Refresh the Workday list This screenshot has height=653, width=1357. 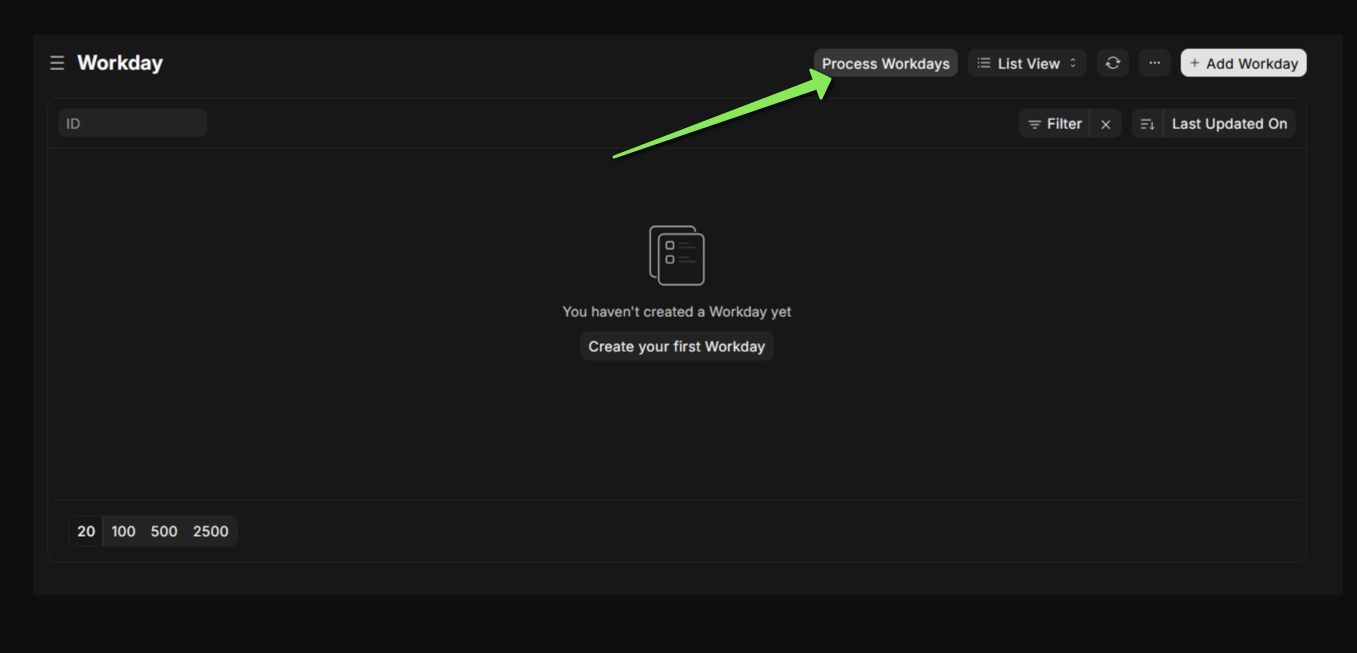coord(1112,63)
